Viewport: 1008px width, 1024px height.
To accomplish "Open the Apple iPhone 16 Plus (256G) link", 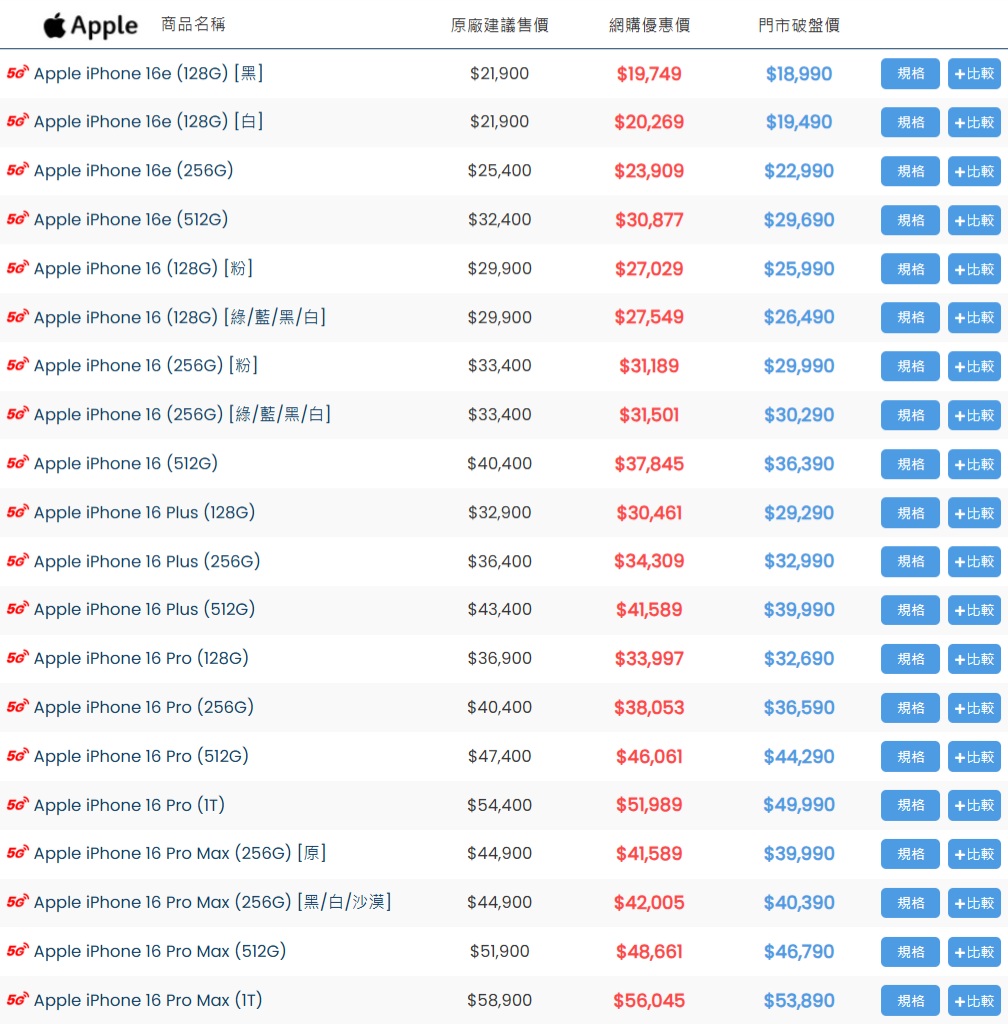I will pos(147,561).
